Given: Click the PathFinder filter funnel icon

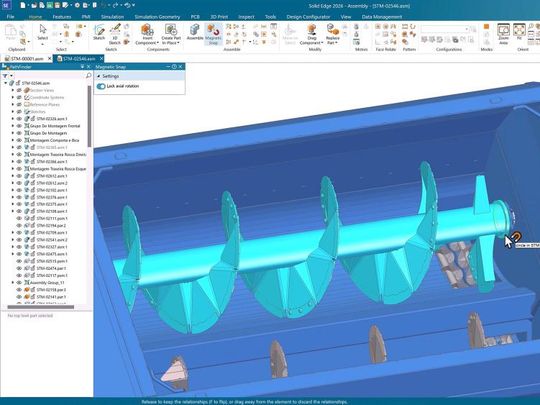Looking at the screenshot, I should (5, 76).
